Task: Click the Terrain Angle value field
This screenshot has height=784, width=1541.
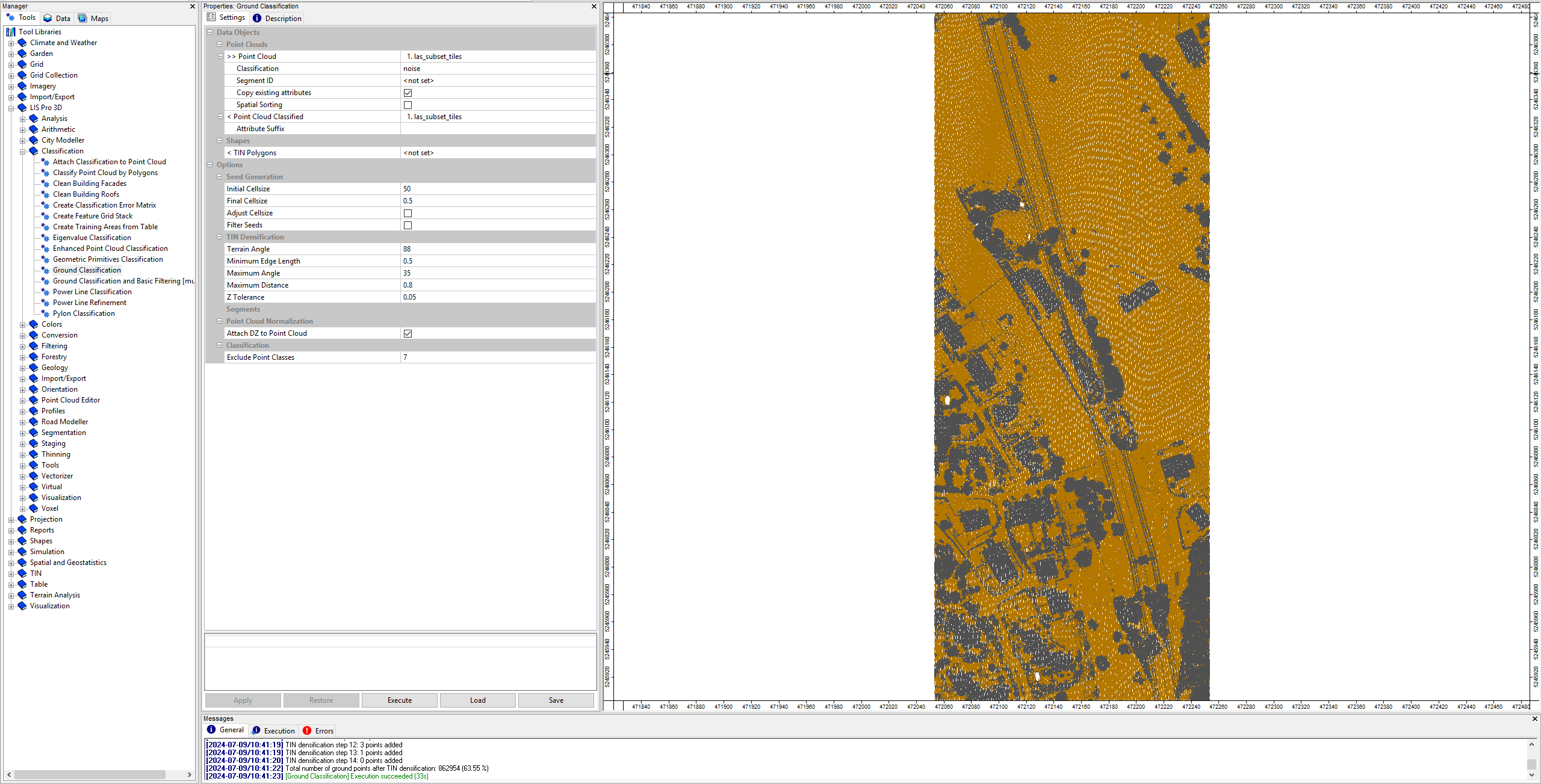Action: click(x=498, y=249)
